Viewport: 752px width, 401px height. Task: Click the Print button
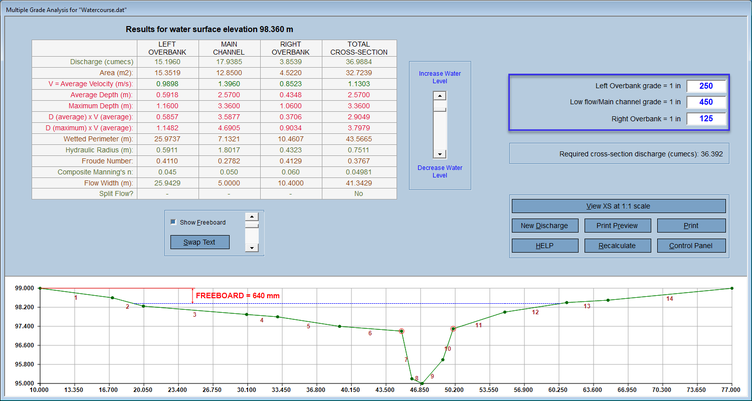691,225
